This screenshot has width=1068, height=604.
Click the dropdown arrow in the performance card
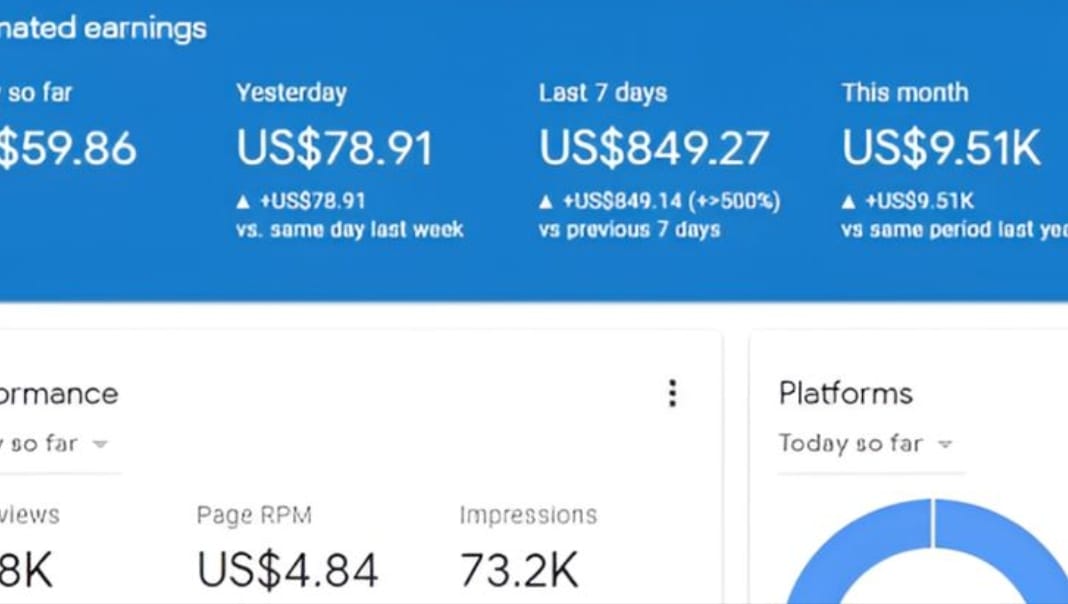[x=100, y=444]
